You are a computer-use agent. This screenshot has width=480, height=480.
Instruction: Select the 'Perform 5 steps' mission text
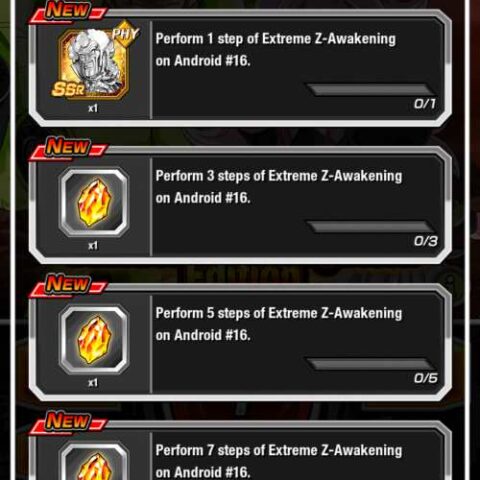click(x=279, y=324)
